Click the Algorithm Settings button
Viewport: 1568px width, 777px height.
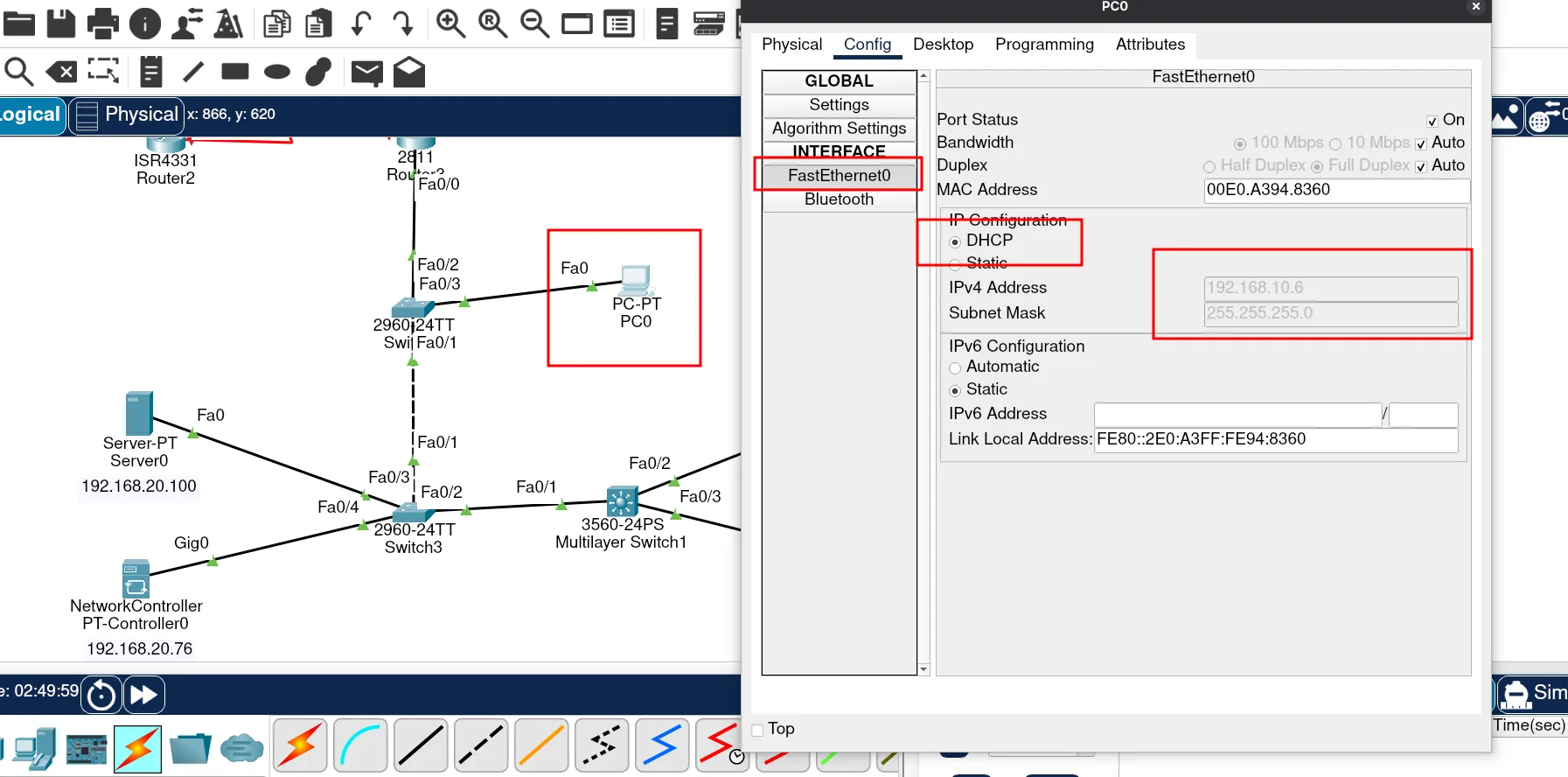(x=839, y=129)
